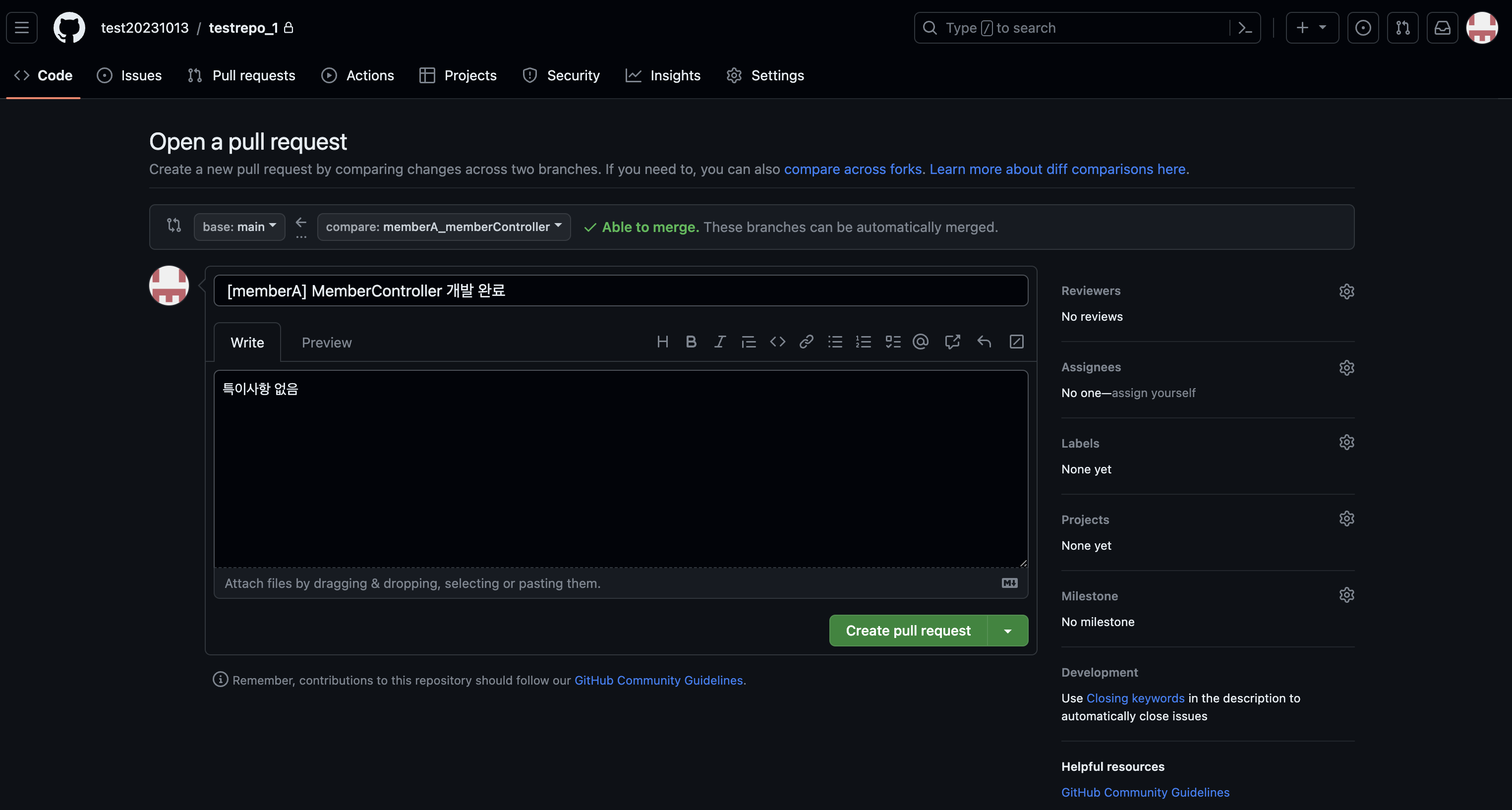
Task: Click the pull request title field
Action: [x=620, y=291]
